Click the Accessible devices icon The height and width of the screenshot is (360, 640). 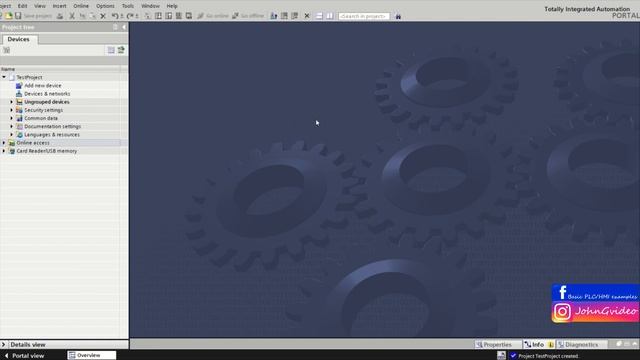pos(274,16)
